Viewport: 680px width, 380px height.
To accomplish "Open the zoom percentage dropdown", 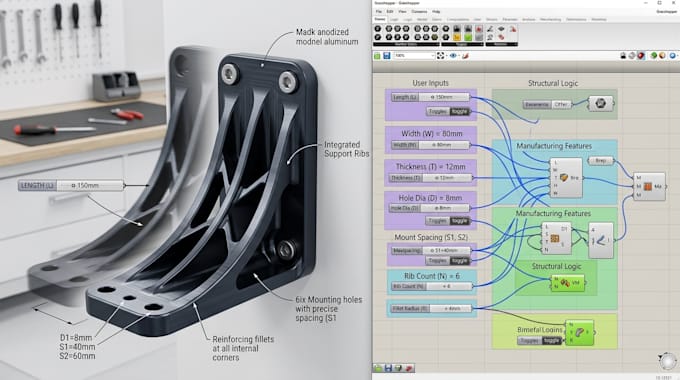I will point(414,56).
